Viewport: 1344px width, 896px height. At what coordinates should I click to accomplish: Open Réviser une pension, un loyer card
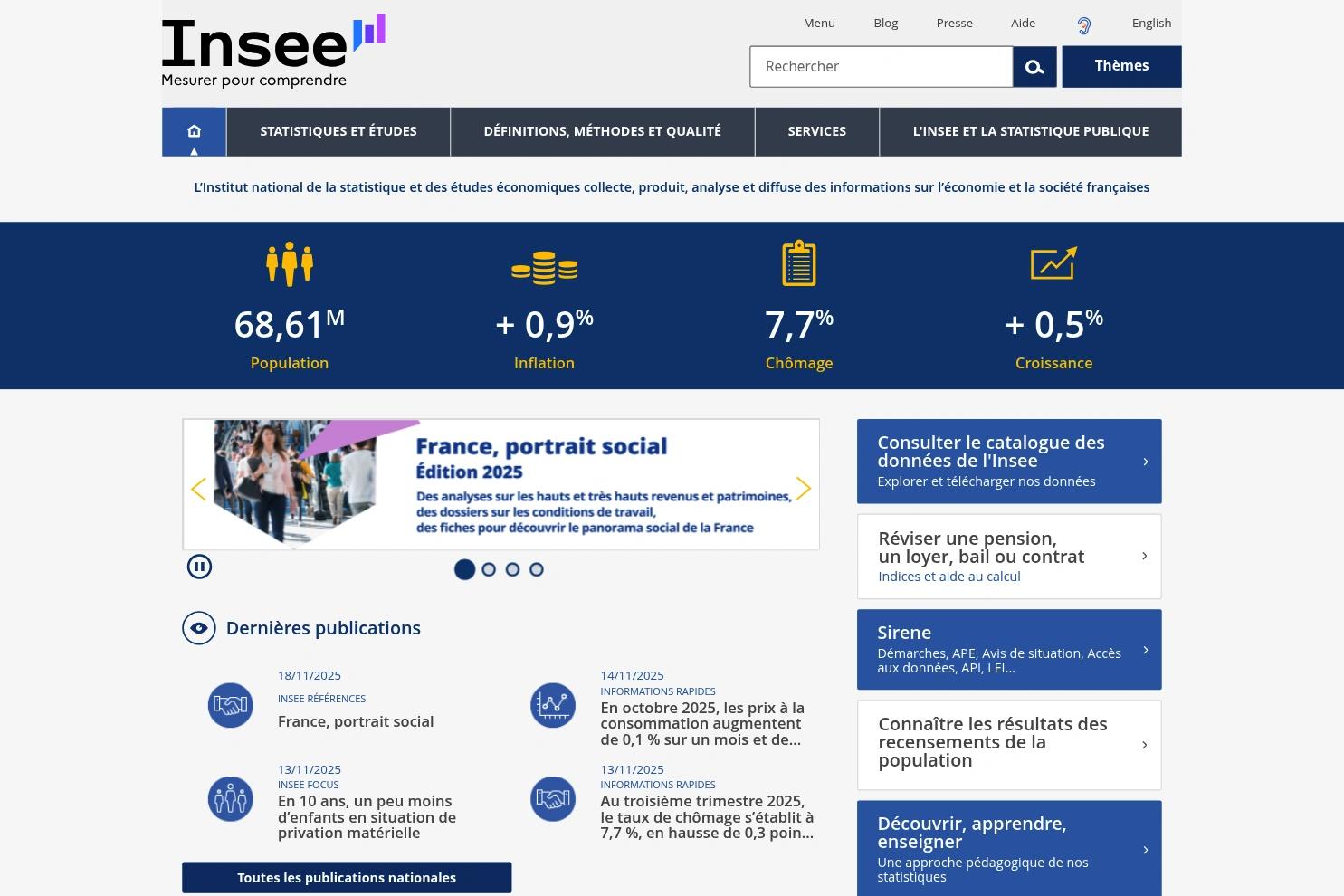click(1009, 557)
